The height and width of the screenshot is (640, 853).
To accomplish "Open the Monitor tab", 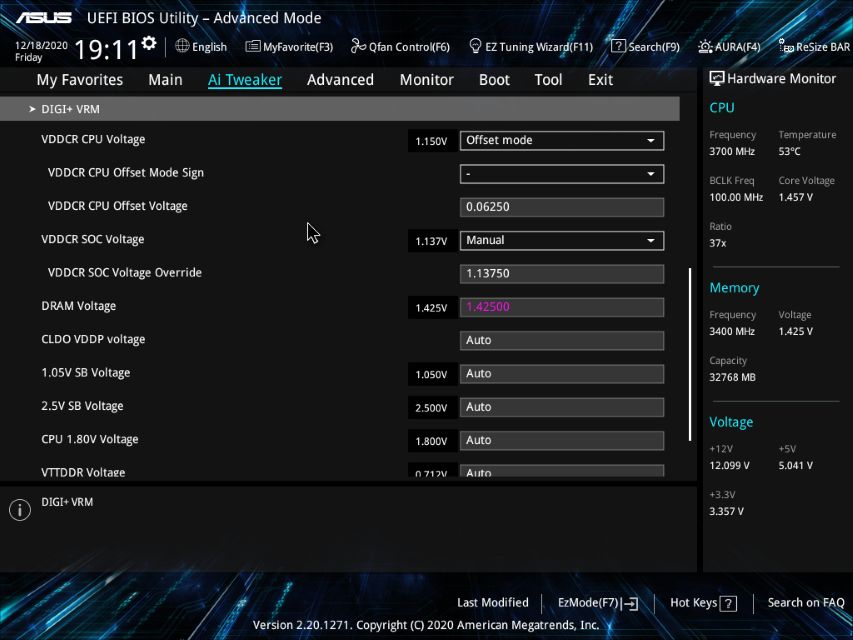I will (x=426, y=80).
